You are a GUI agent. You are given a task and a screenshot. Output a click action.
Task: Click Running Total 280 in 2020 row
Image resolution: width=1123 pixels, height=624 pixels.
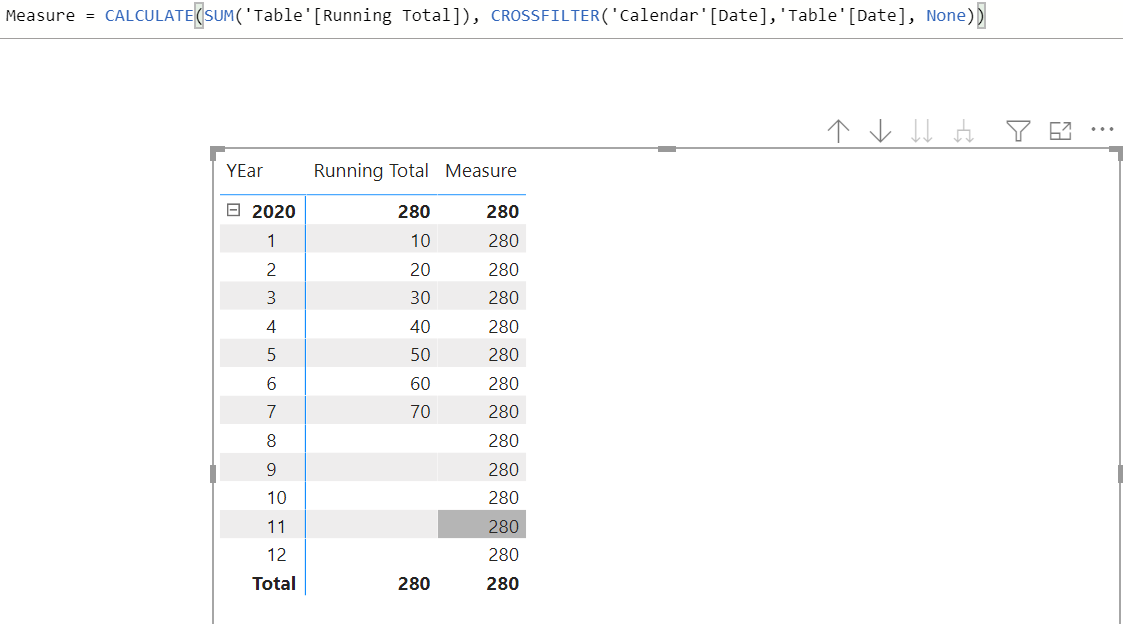tap(414, 211)
